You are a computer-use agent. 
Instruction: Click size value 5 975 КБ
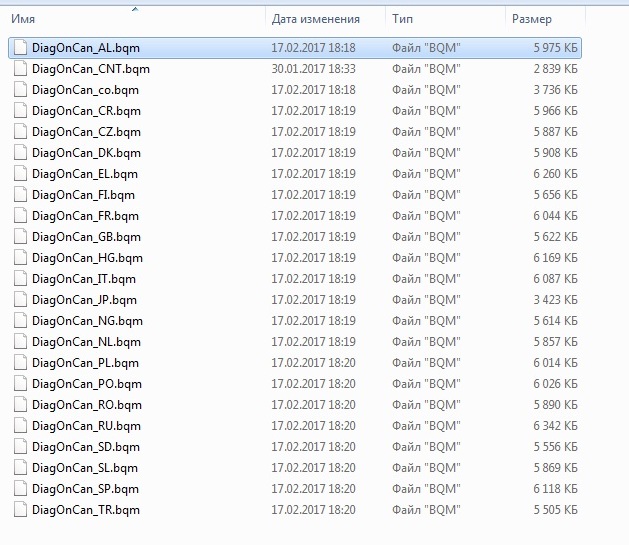coord(556,48)
